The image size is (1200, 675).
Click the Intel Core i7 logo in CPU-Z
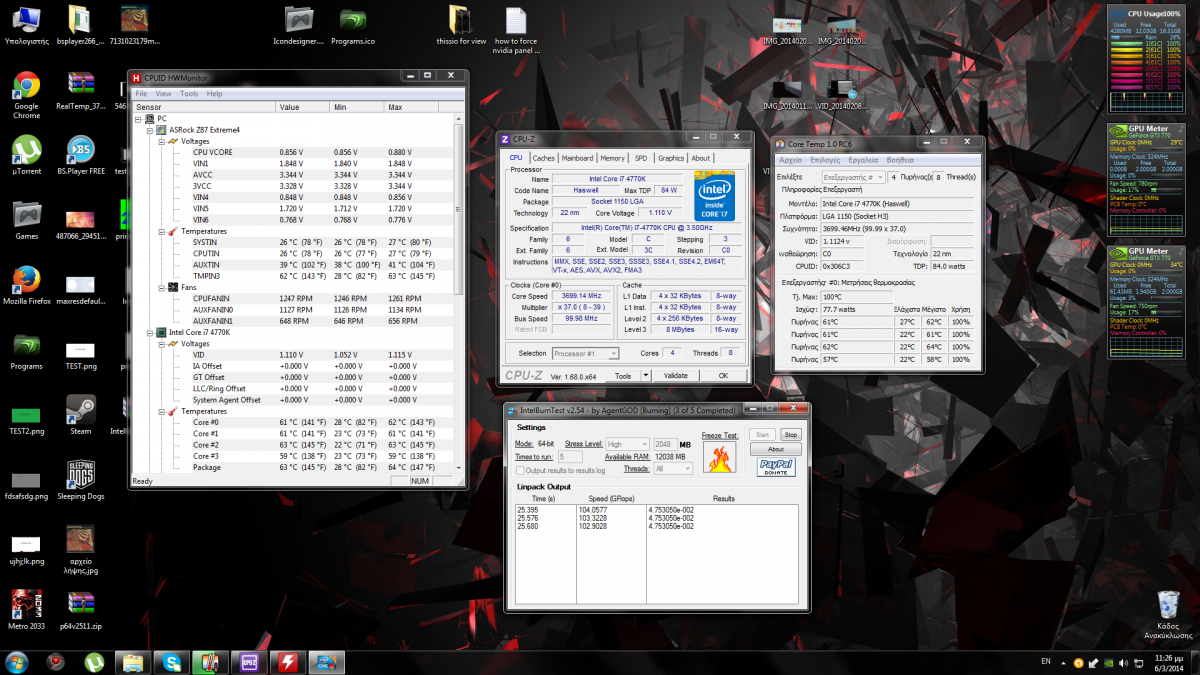click(713, 196)
